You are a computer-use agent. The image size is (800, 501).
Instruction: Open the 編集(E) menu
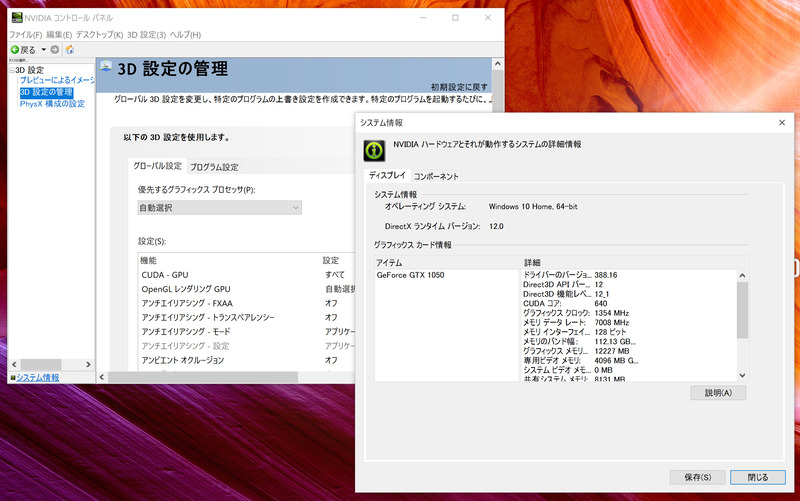pos(59,35)
